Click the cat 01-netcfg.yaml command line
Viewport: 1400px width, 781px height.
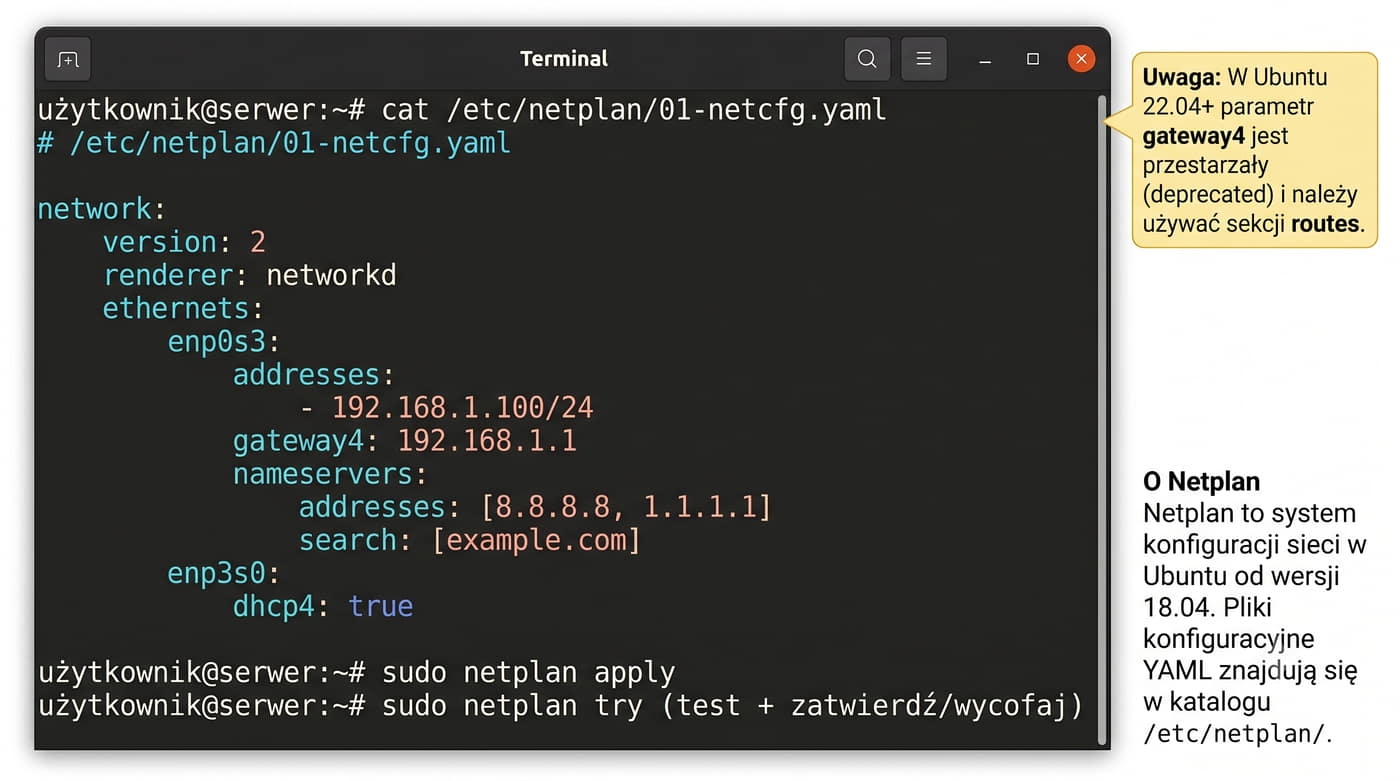462,110
